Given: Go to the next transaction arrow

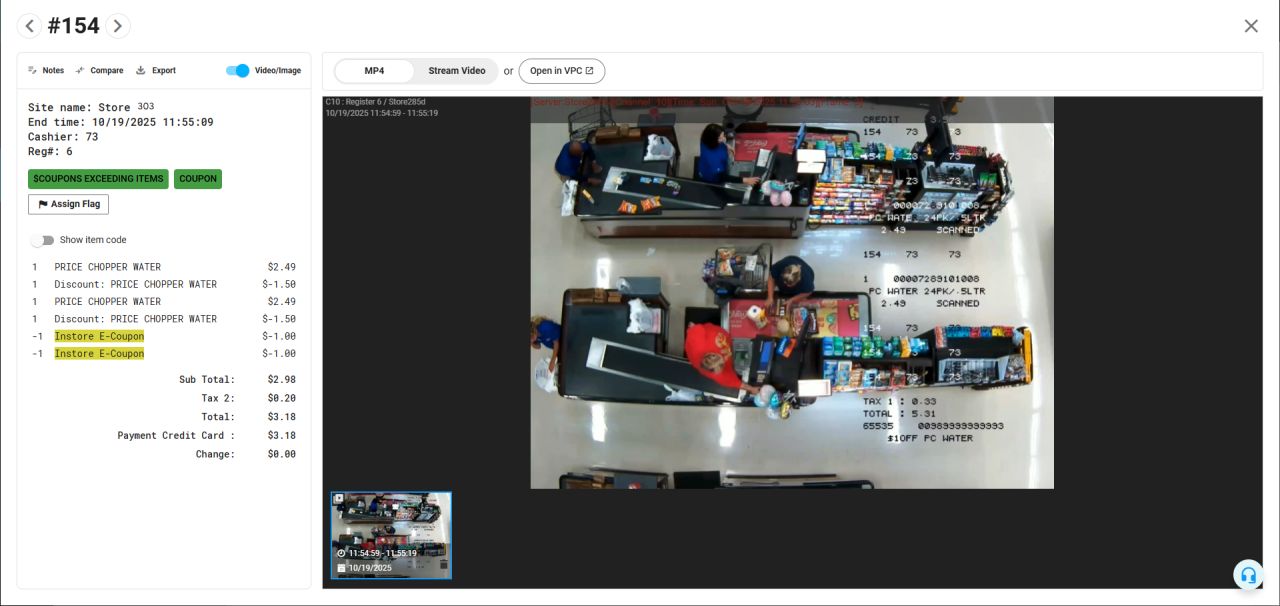Looking at the screenshot, I should click(x=118, y=26).
